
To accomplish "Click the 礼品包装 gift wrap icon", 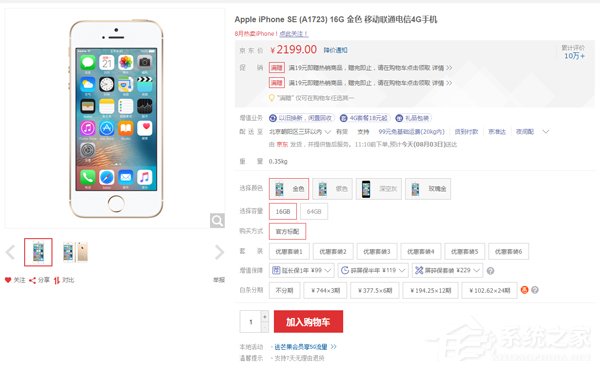I will 399,118.
